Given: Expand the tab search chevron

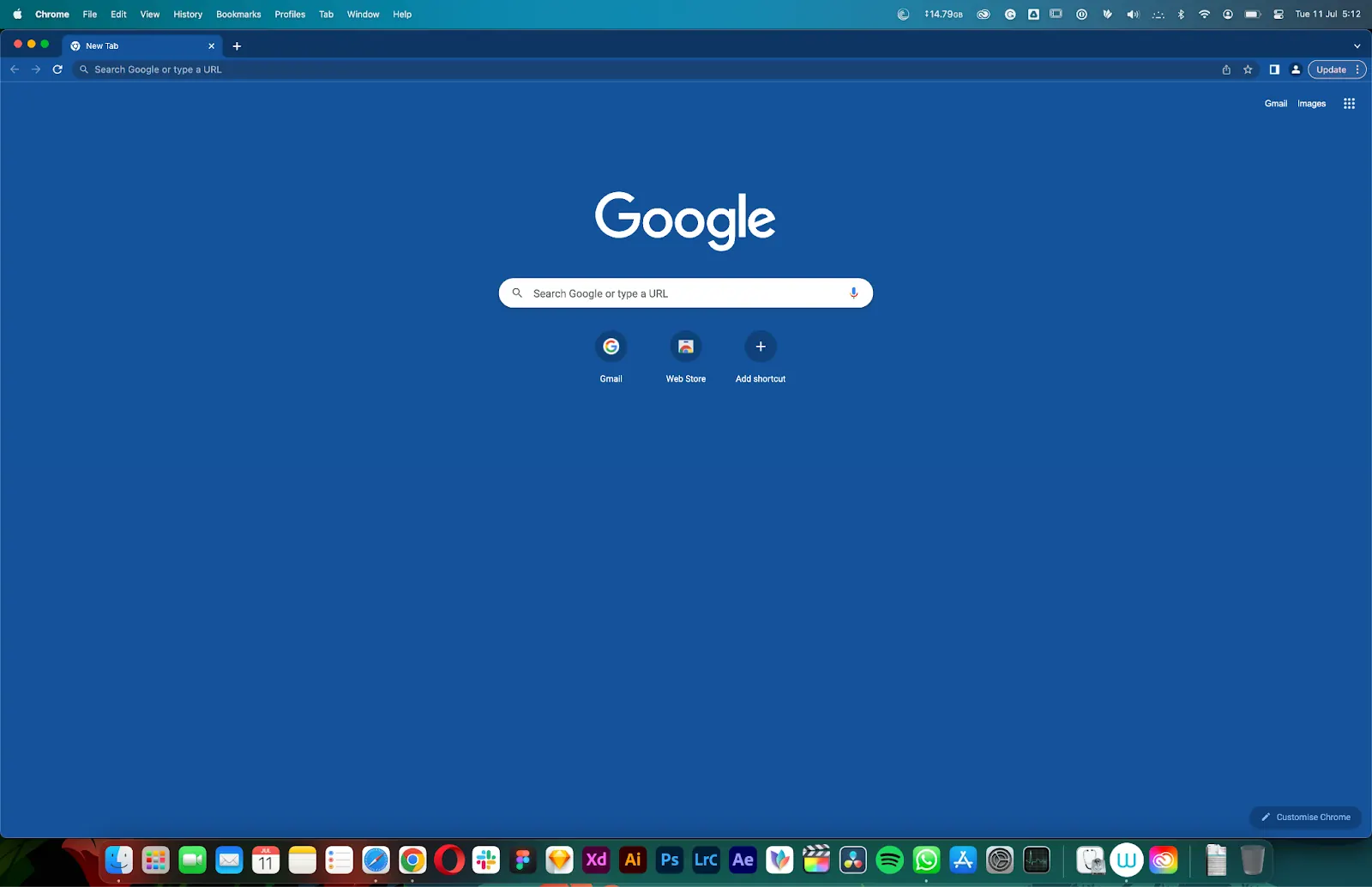Looking at the screenshot, I should pos(1357,46).
